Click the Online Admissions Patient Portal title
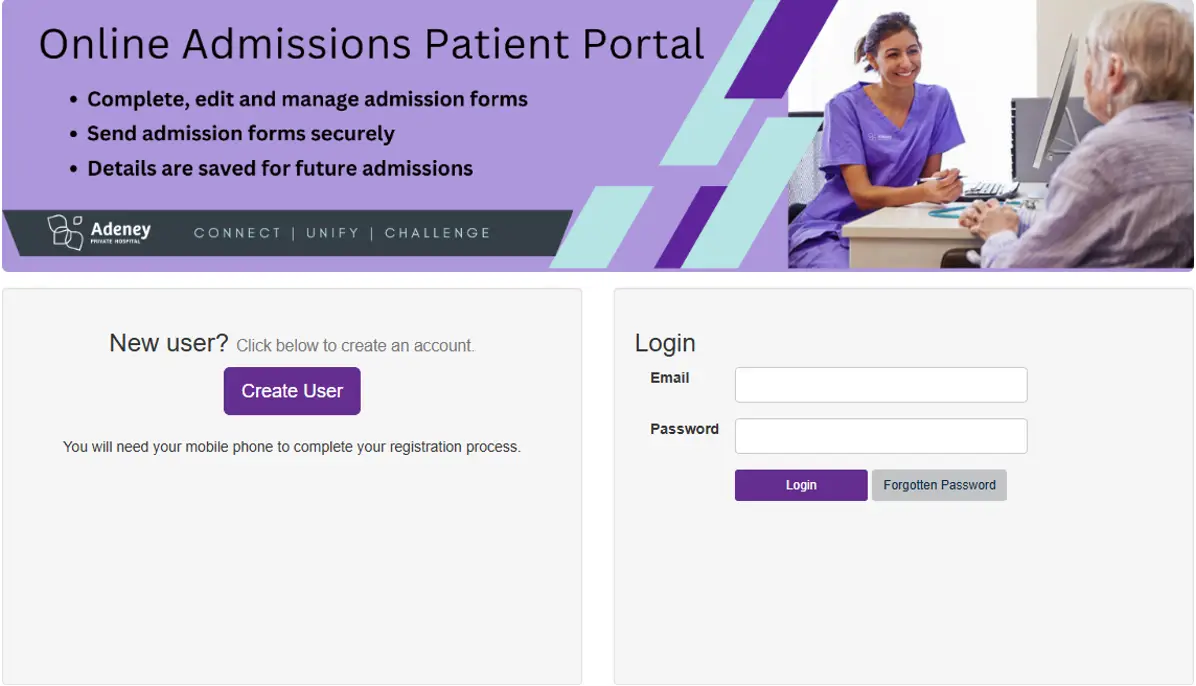The height and width of the screenshot is (686, 1196). (370, 44)
